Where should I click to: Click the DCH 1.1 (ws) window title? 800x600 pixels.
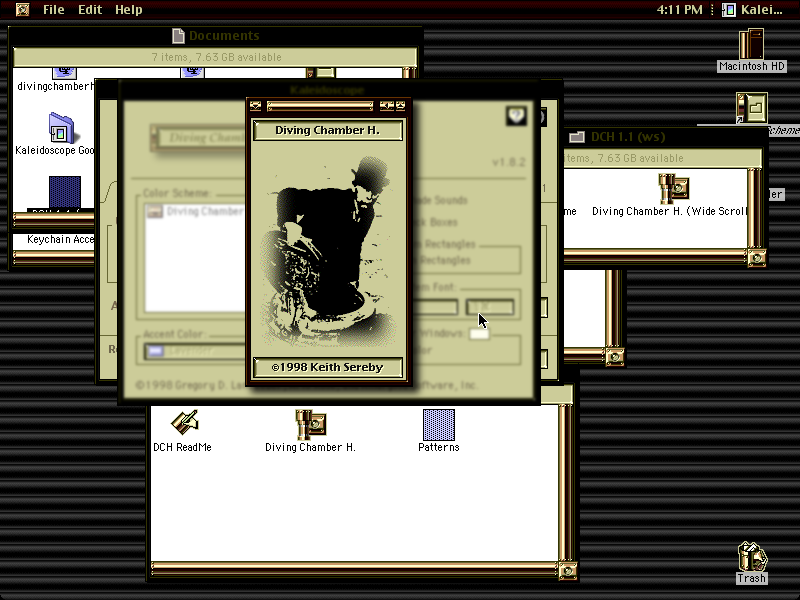click(x=628, y=137)
